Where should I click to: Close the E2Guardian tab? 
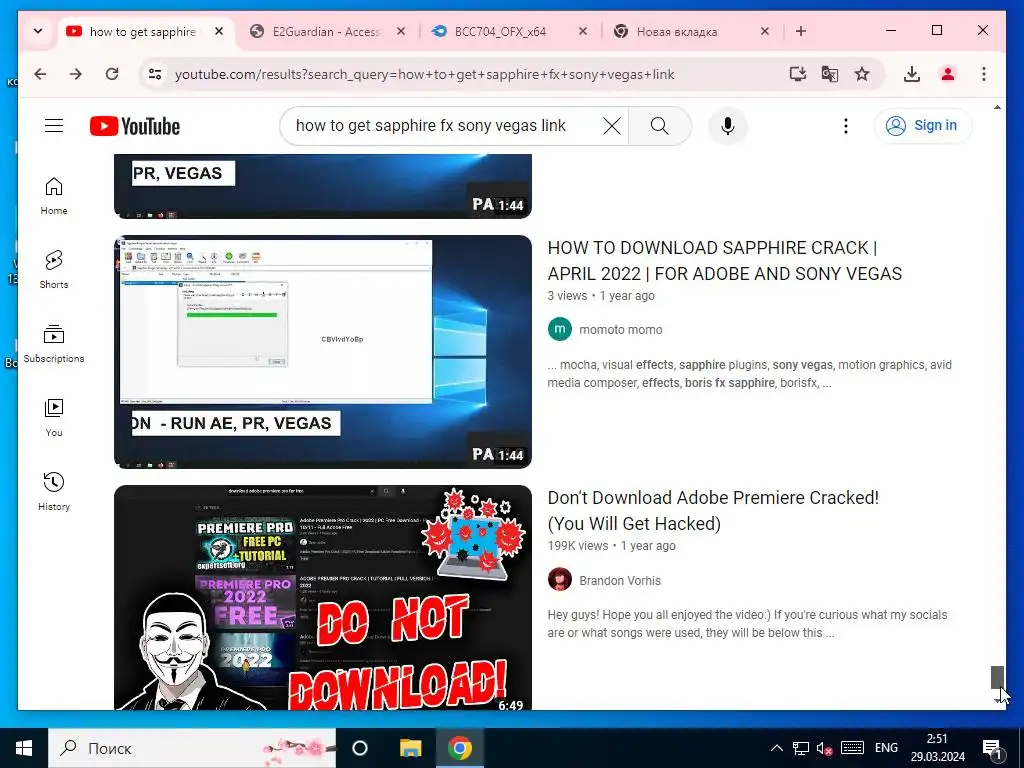coord(401,31)
